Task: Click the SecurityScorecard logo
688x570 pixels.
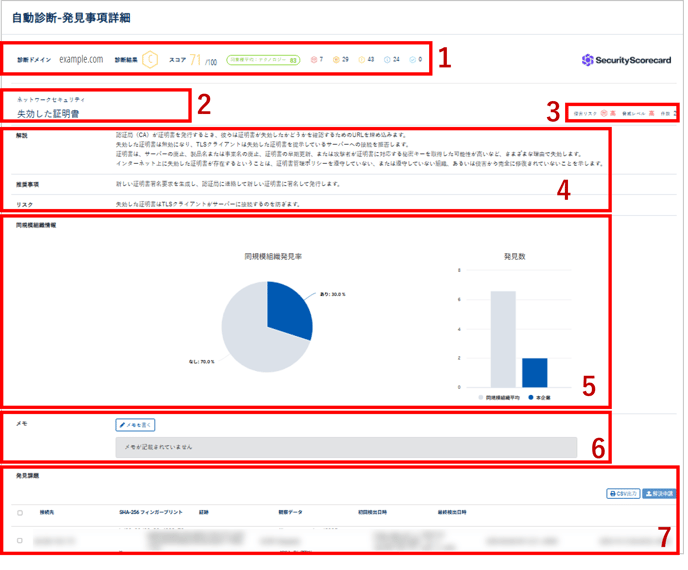Action: (x=628, y=60)
